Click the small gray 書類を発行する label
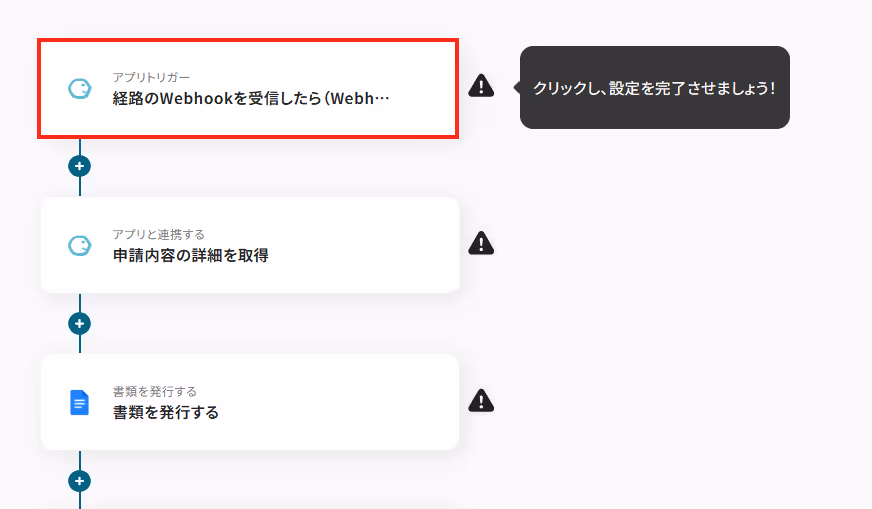The width and height of the screenshot is (872, 509). (155, 392)
